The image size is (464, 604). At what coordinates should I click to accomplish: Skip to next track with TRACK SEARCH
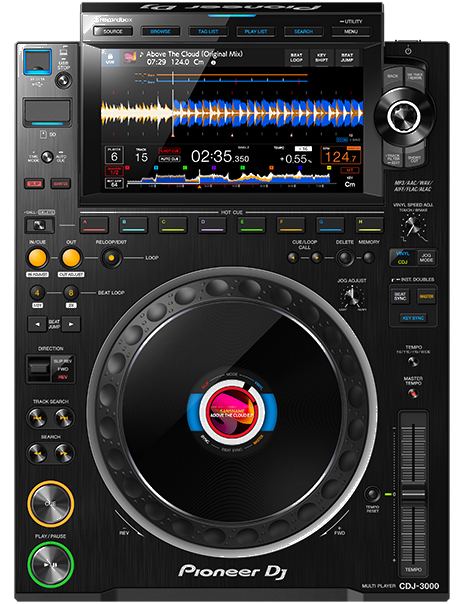pyautogui.click(x=64, y=418)
